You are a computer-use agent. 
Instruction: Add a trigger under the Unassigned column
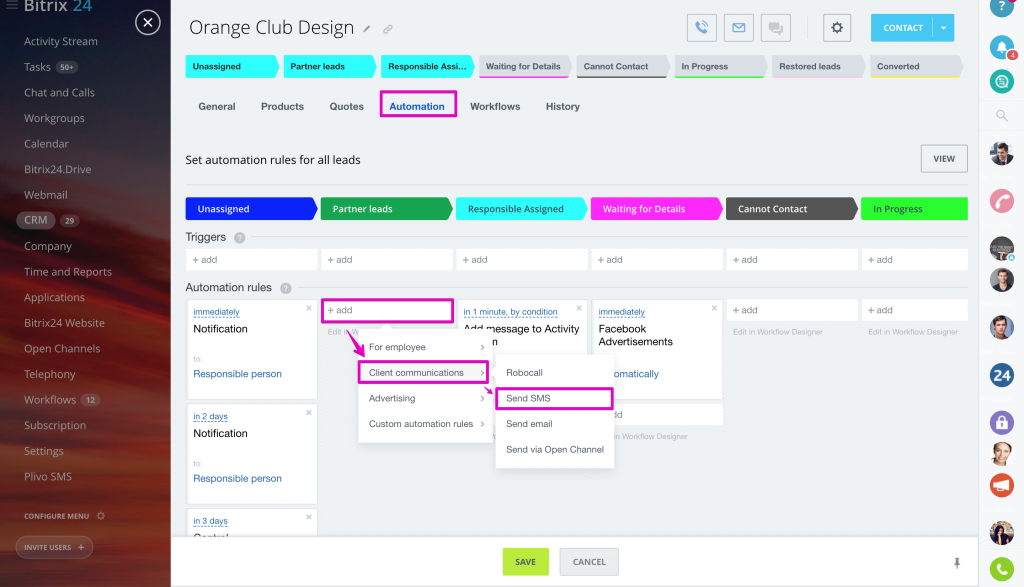click(x=251, y=260)
